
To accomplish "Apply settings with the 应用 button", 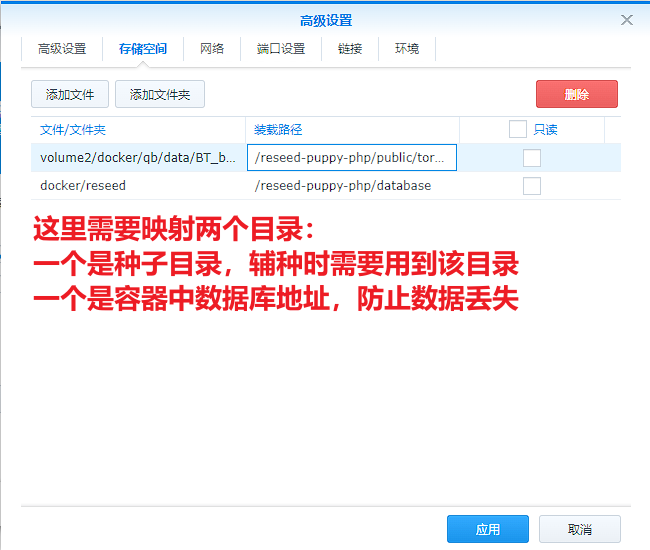I will coord(487,529).
